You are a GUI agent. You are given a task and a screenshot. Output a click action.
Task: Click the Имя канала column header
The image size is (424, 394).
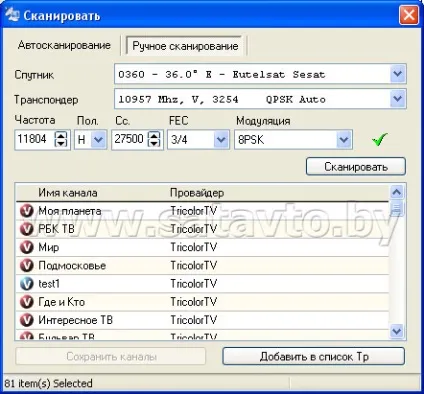click(68, 193)
